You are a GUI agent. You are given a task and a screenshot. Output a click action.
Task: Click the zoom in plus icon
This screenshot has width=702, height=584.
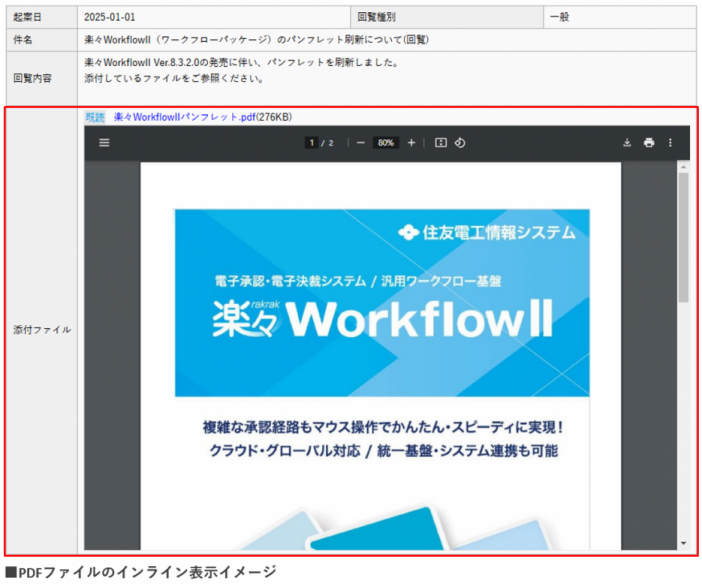411,143
